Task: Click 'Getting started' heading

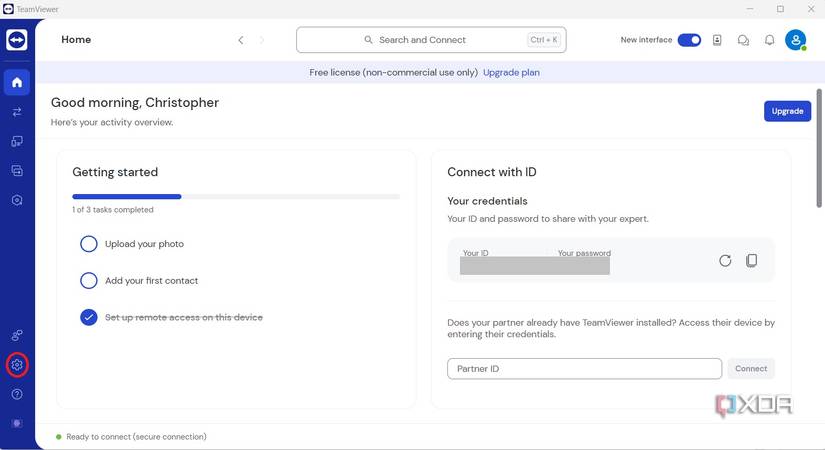Action: [115, 172]
